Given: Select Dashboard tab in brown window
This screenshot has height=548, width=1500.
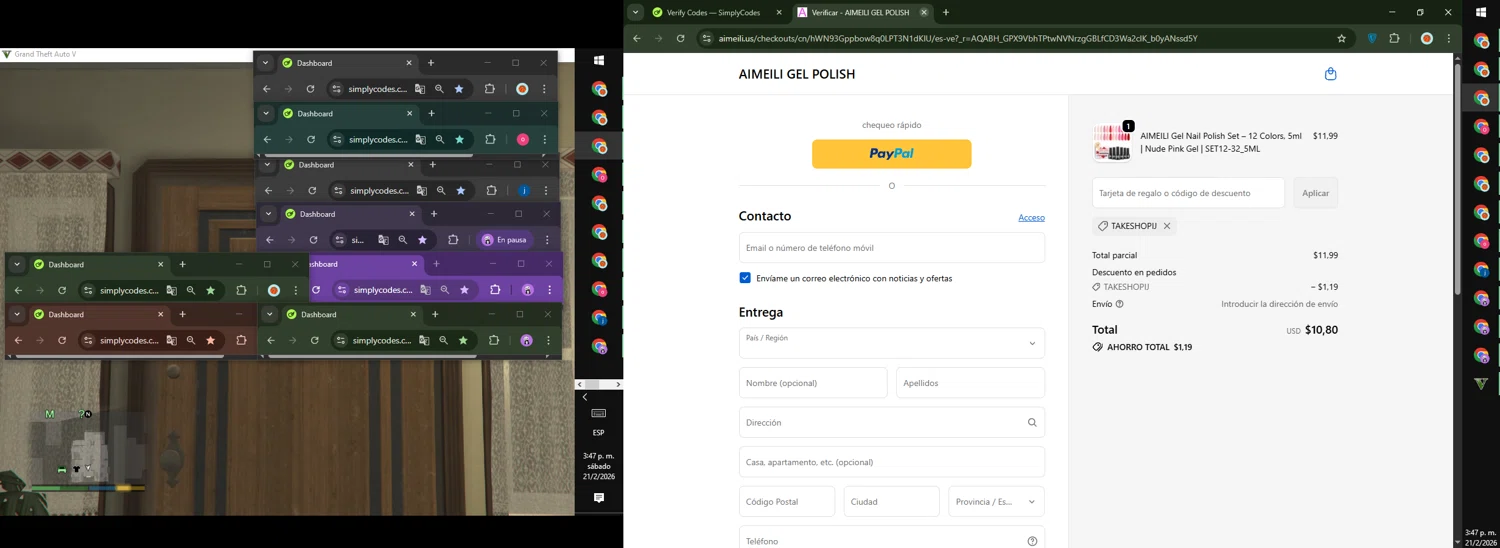Looking at the screenshot, I should (98, 315).
